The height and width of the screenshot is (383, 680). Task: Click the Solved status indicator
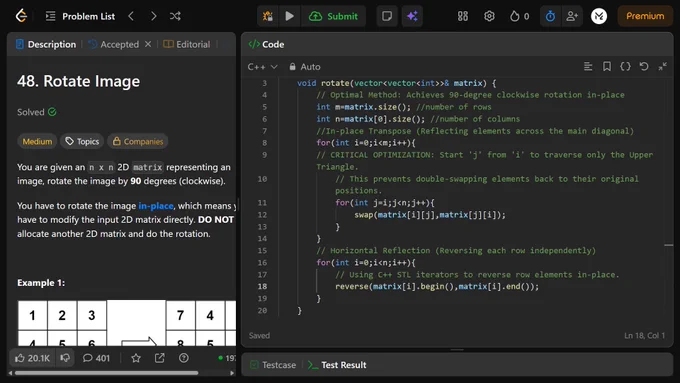click(37, 112)
